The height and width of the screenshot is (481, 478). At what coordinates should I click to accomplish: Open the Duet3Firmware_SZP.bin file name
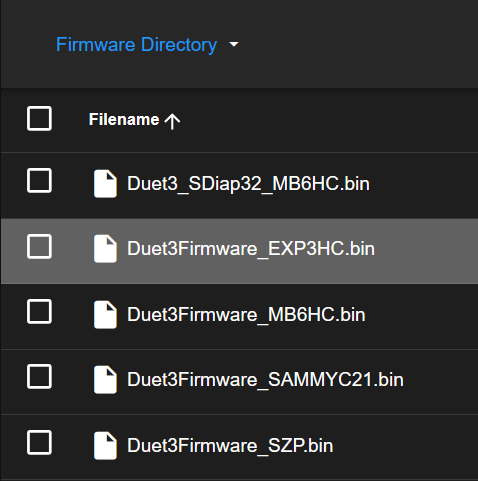point(230,446)
